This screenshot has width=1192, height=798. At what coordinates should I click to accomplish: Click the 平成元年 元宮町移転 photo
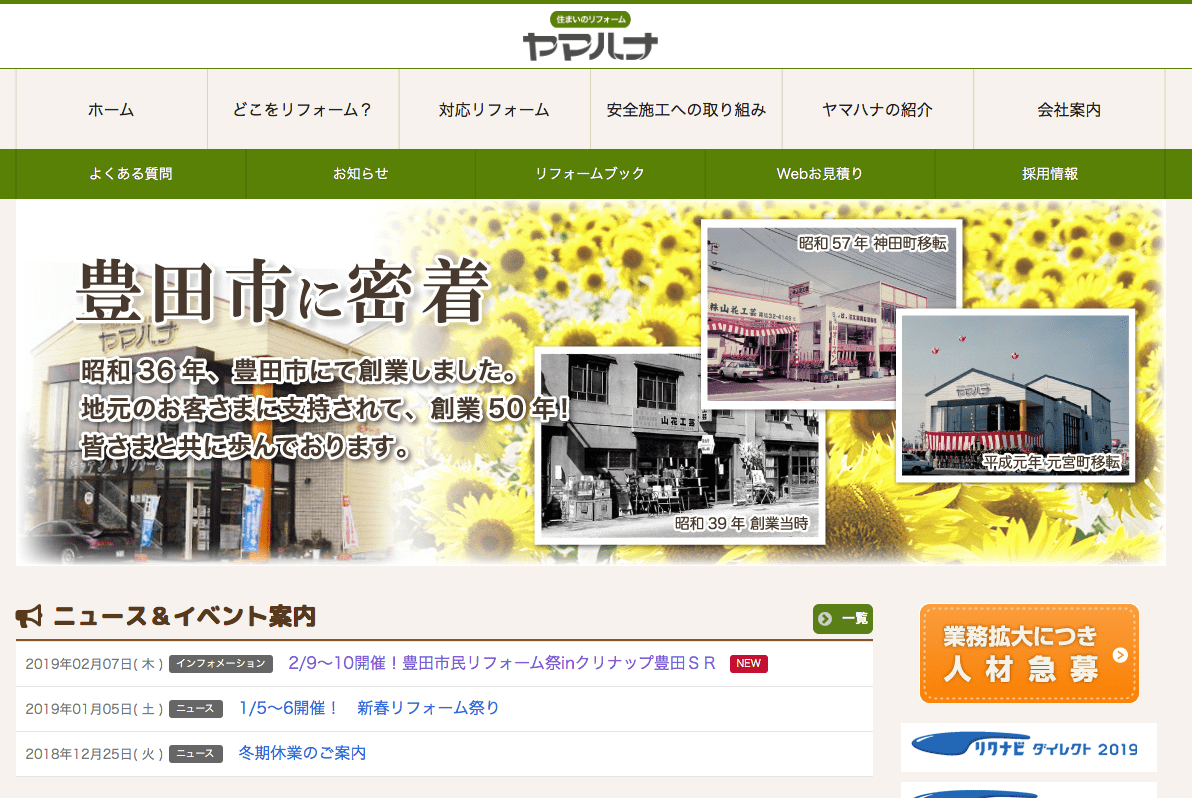[1015, 395]
